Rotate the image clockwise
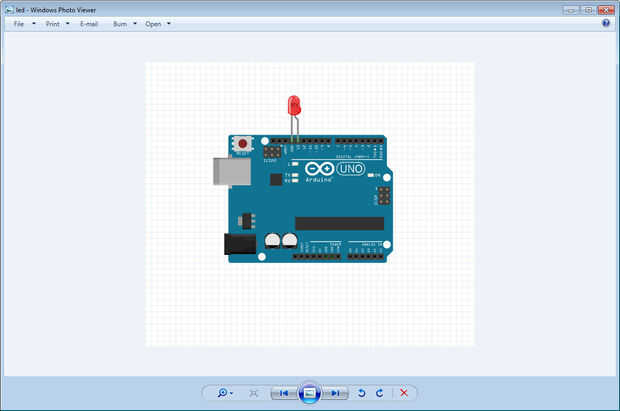The height and width of the screenshot is (411, 620). tap(380, 393)
